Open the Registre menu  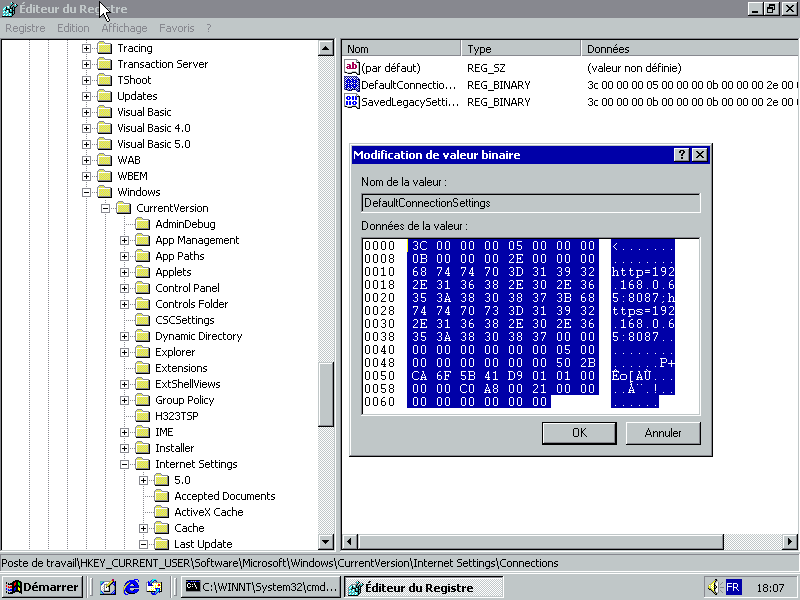tap(25, 28)
